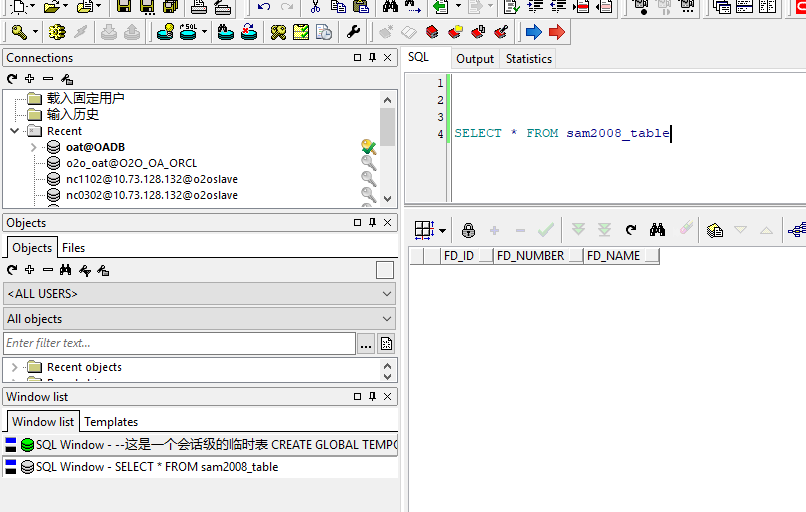Image resolution: width=806 pixels, height=512 pixels.
Task: Select the Window list tab
Action: 43,422
